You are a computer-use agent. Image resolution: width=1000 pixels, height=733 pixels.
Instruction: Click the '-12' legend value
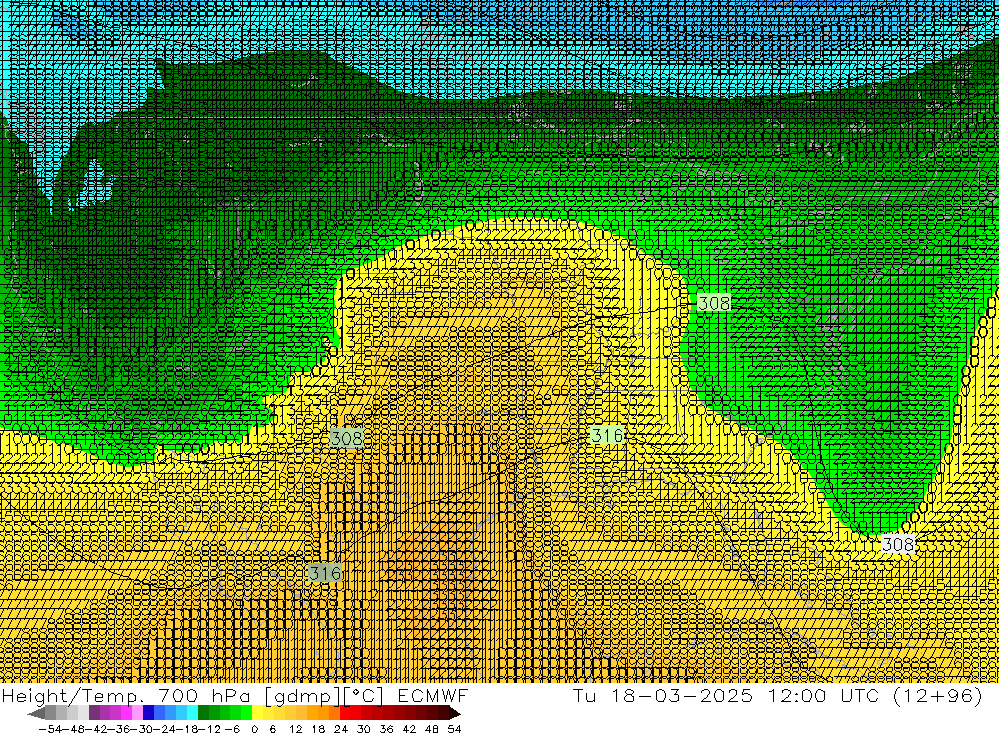(x=209, y=729)
